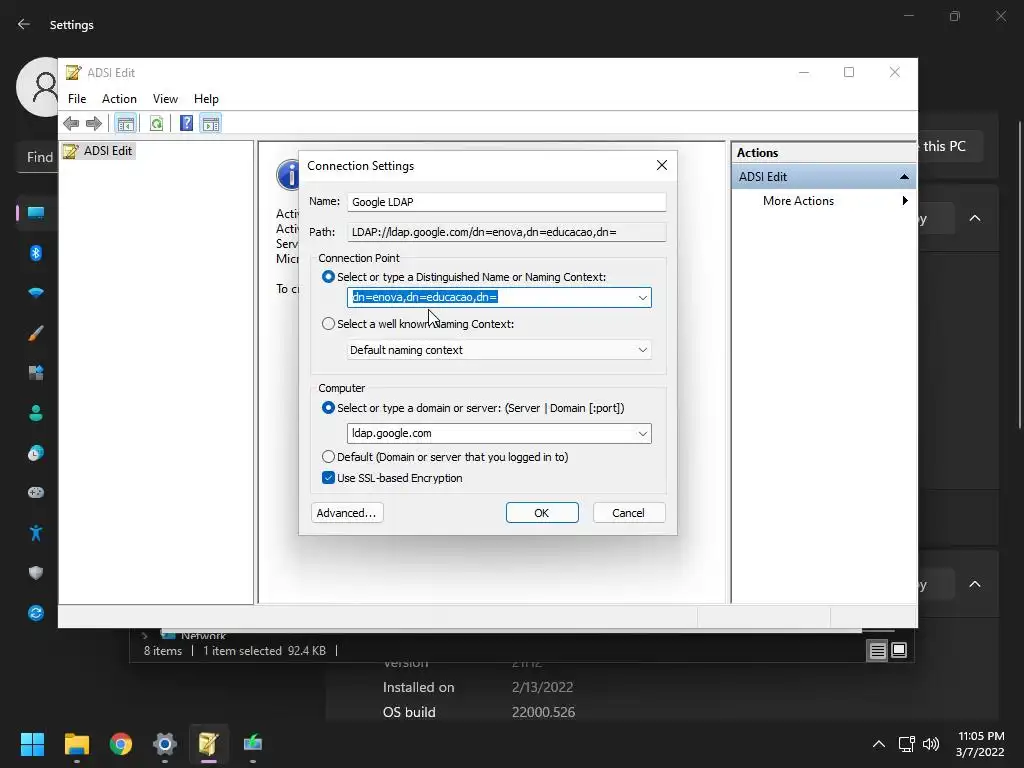Open the File menu in ADSI Edit
The height and width of the screenshot is (768, 1024).
coord(77,99)
